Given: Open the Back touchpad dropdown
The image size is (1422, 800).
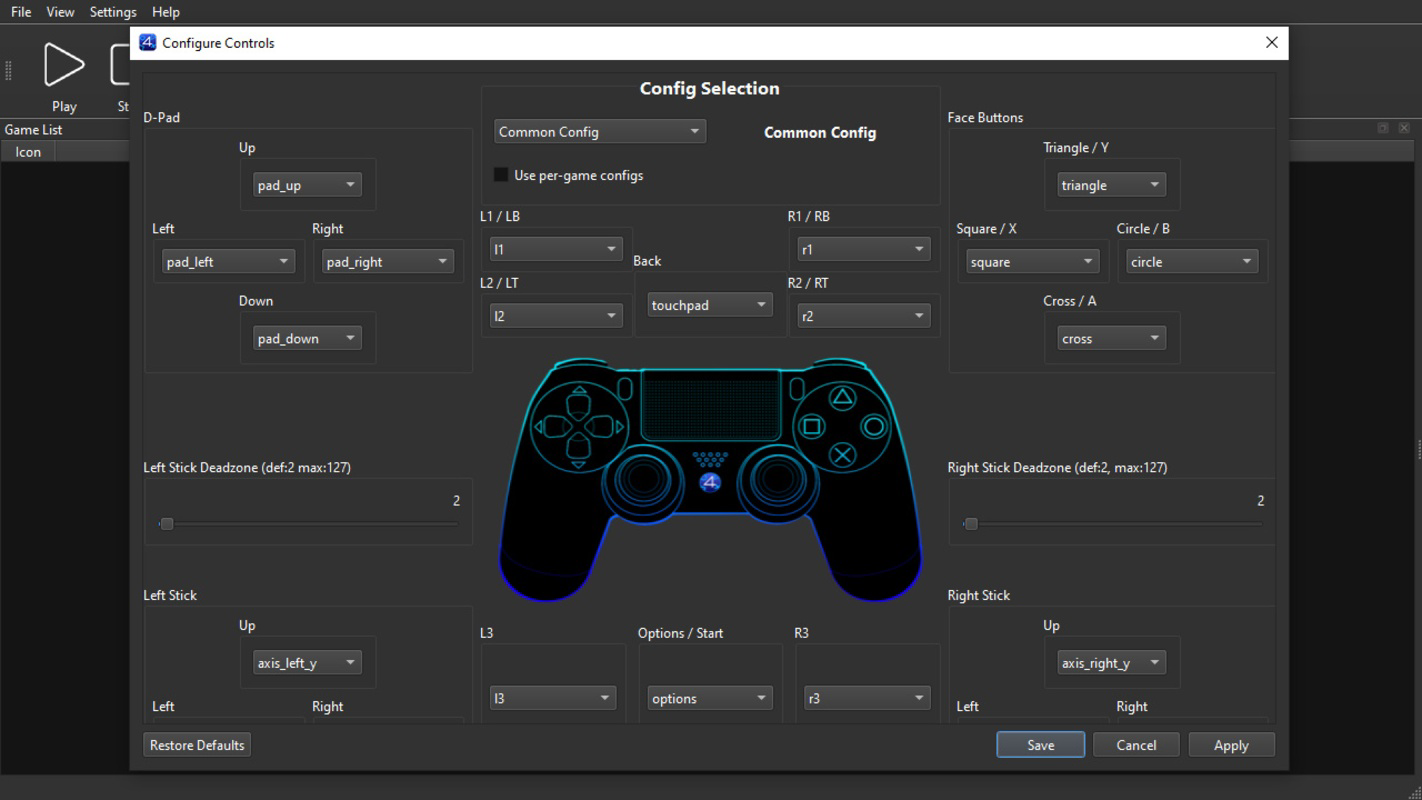Looking at the screenshot, I should pyautogui.click(x=710, y=305).
